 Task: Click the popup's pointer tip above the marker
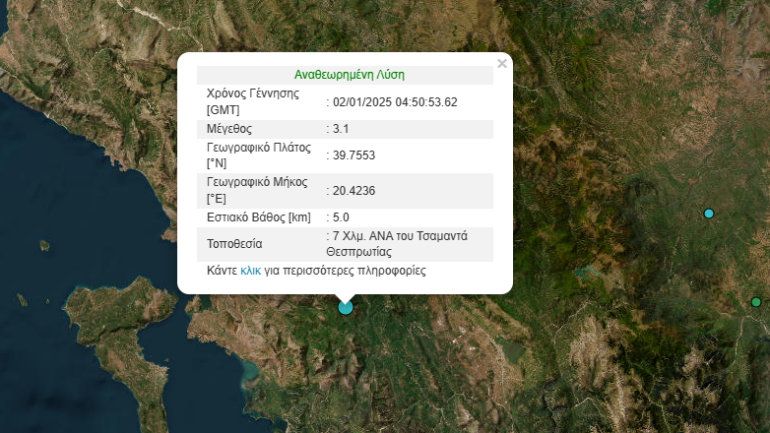pos(346,298)
